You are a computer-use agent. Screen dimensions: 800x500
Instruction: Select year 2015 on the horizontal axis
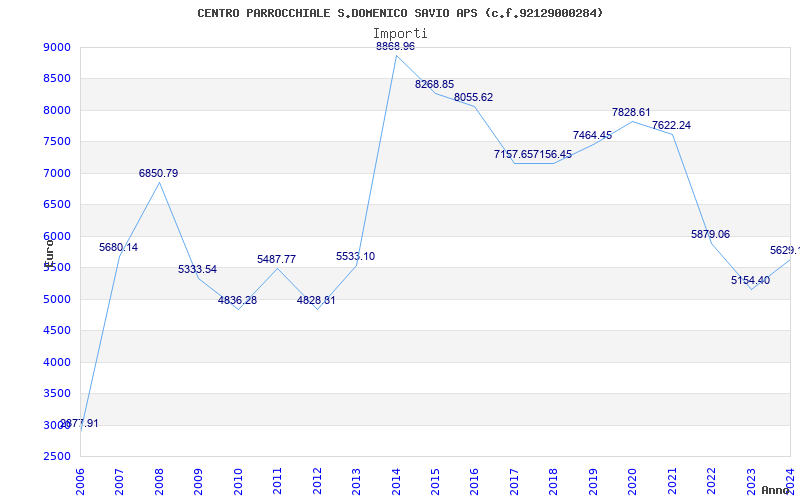point(435,482)
